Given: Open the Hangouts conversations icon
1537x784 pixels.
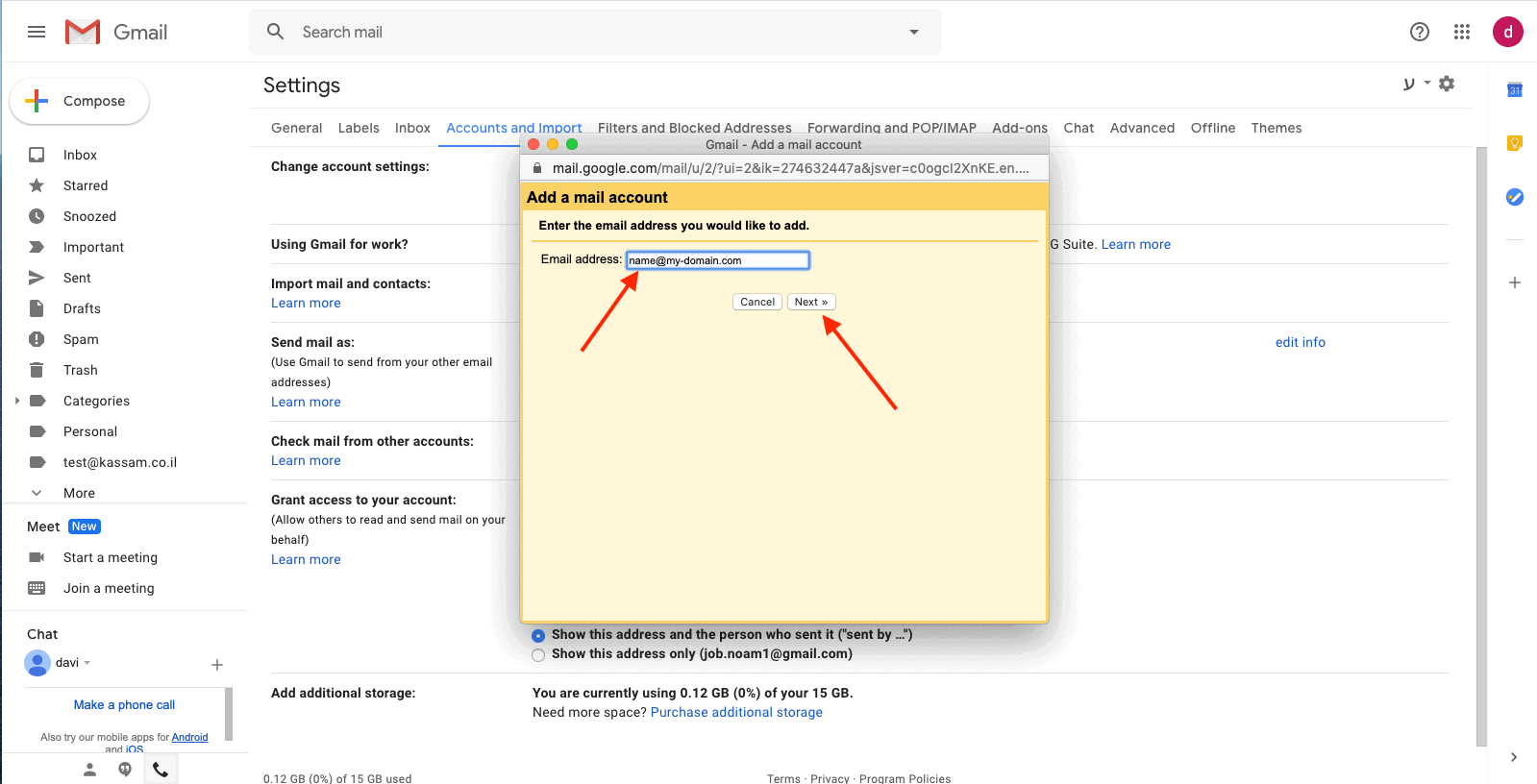Looking at the screenshot, I should tap(125, 769).
